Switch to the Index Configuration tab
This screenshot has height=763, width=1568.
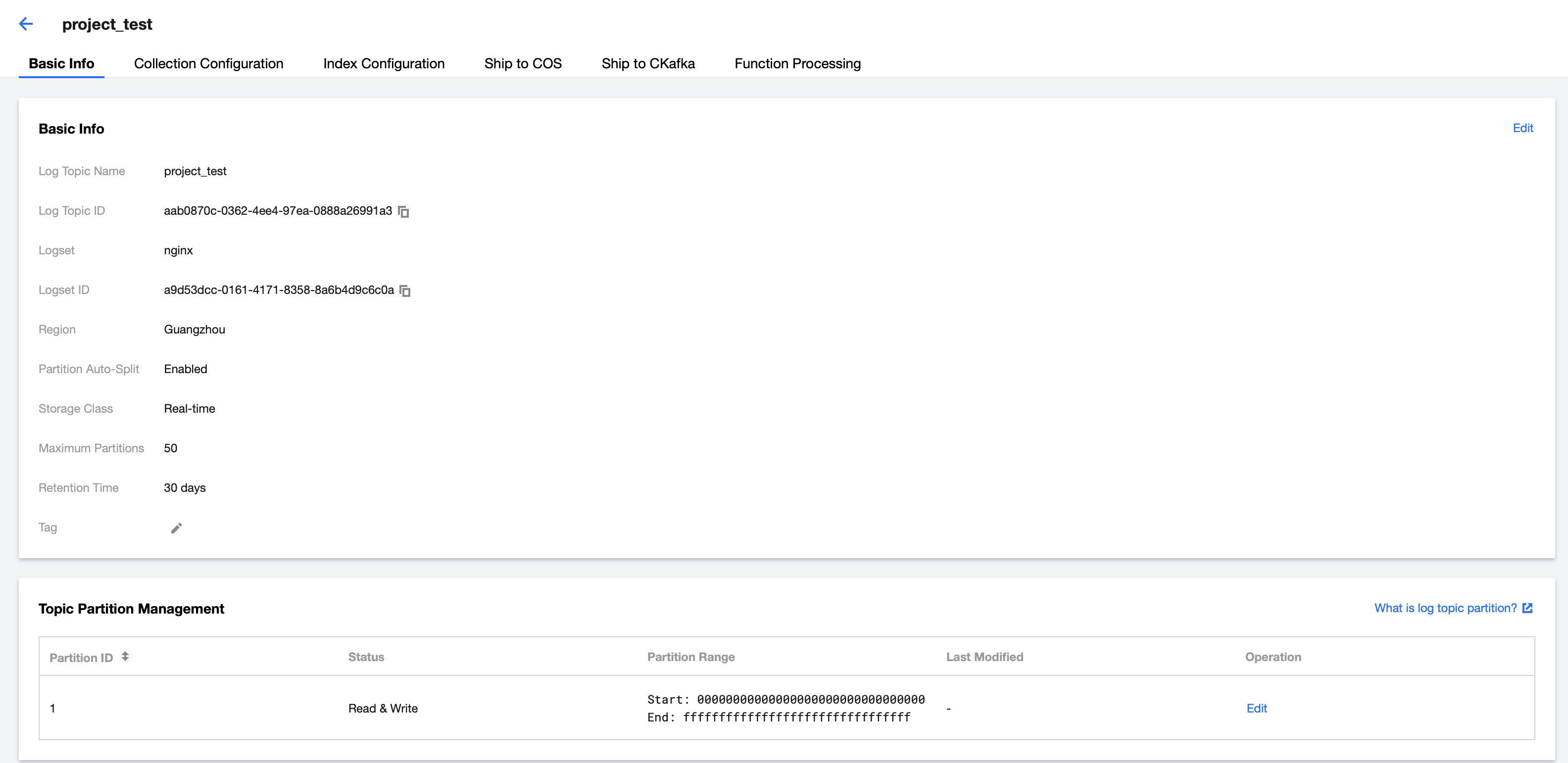[384, 63]
